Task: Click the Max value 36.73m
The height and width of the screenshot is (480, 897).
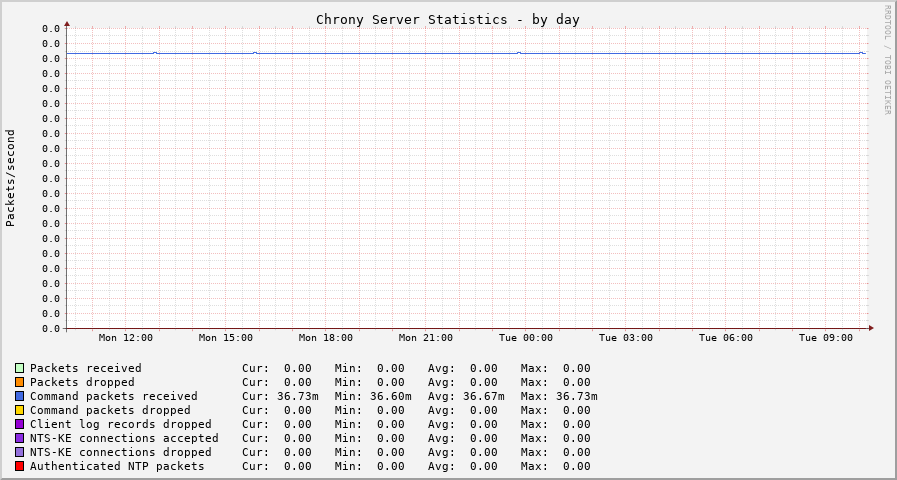Action: point(577,396)
